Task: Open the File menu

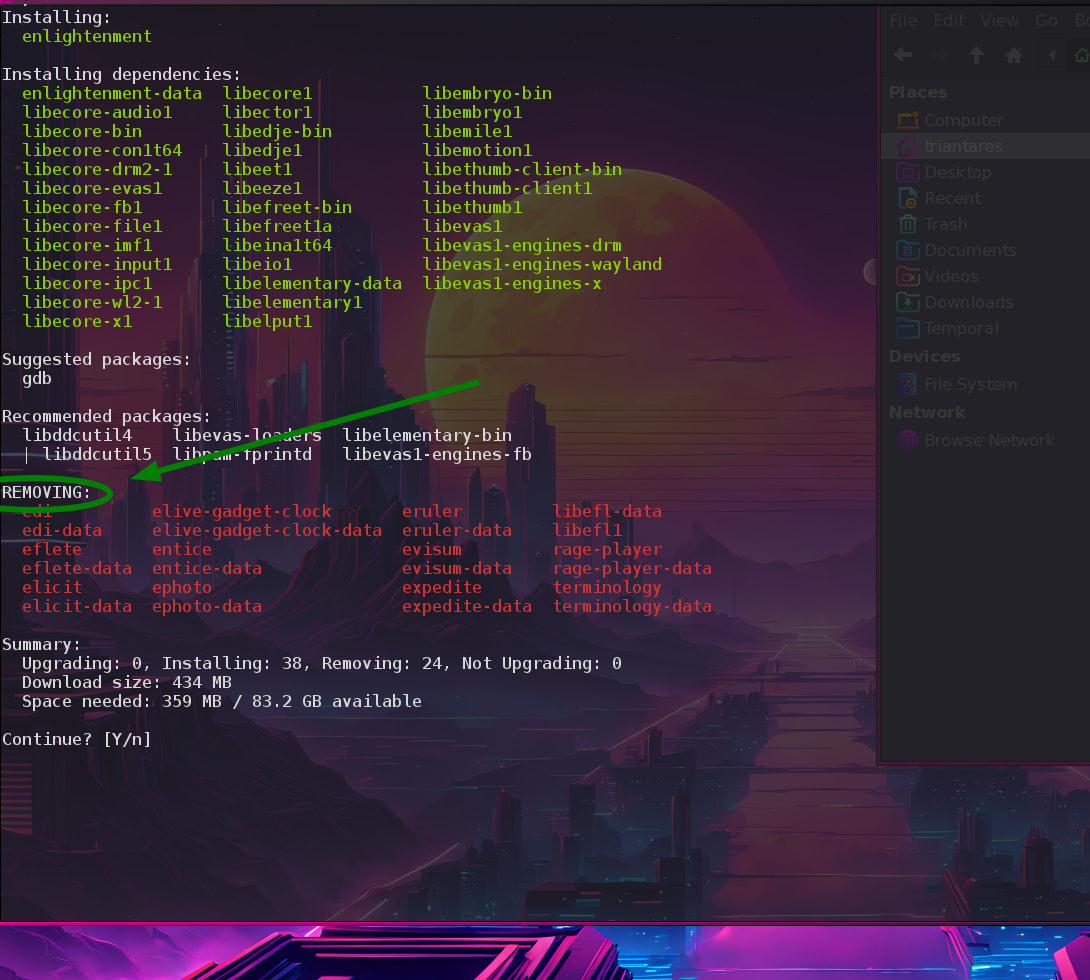Action: click(903, 20)
